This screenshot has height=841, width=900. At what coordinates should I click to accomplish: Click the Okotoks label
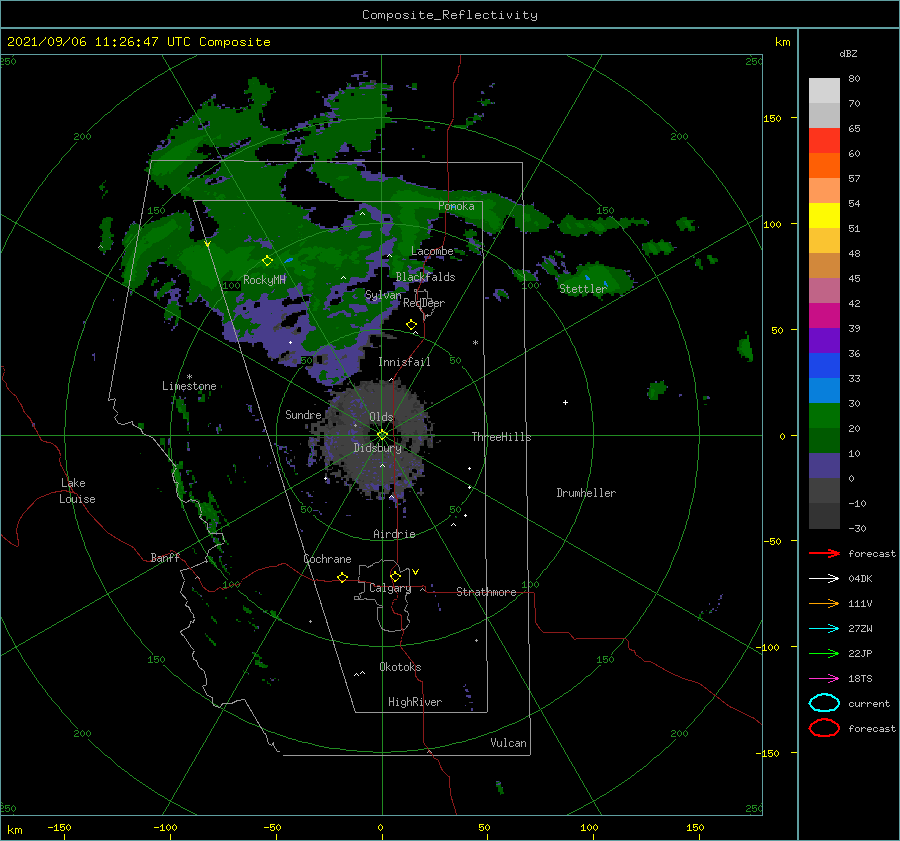[x=400, y=667]
